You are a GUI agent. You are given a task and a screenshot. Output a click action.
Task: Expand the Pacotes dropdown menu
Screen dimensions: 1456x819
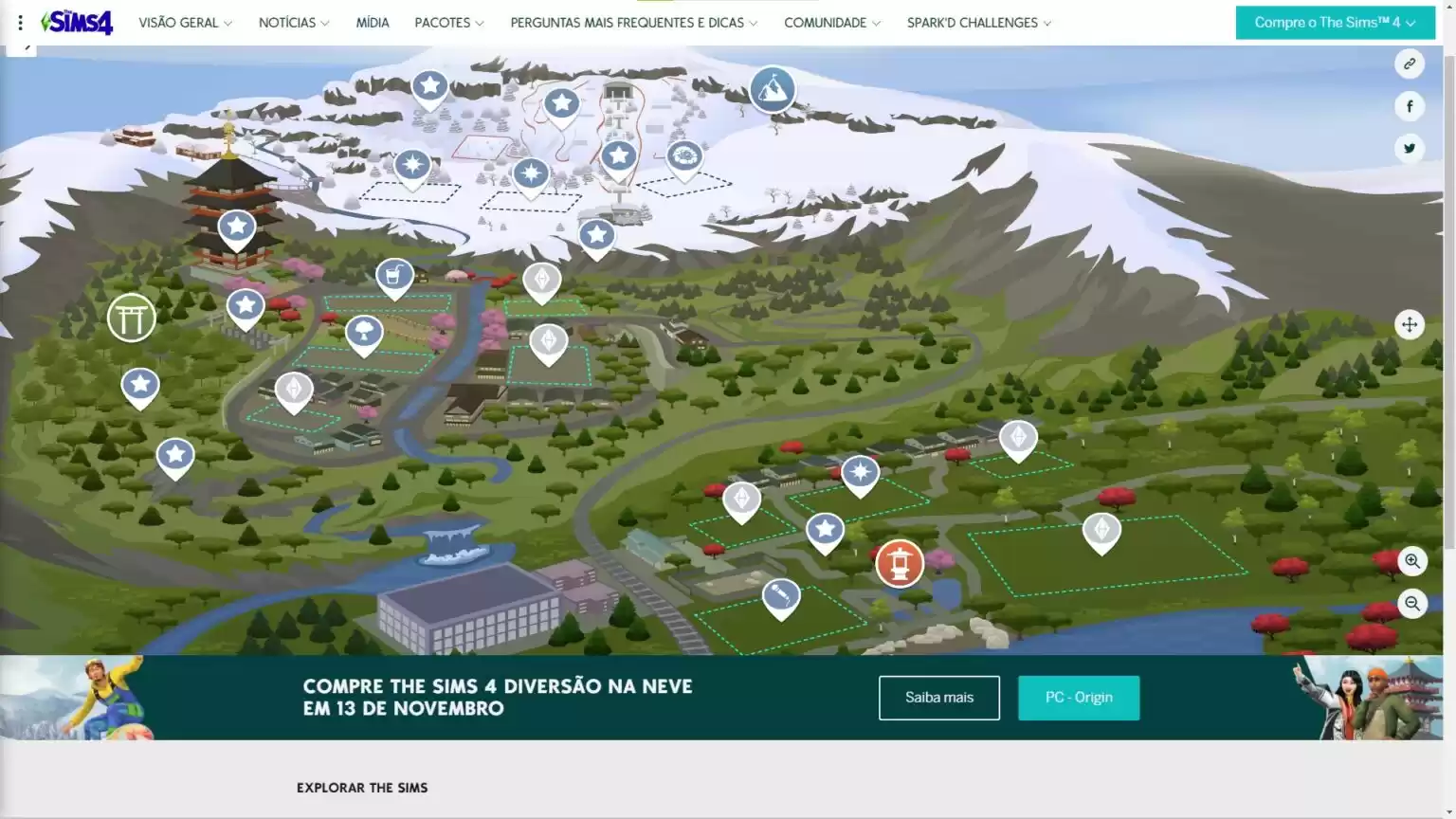448,23
